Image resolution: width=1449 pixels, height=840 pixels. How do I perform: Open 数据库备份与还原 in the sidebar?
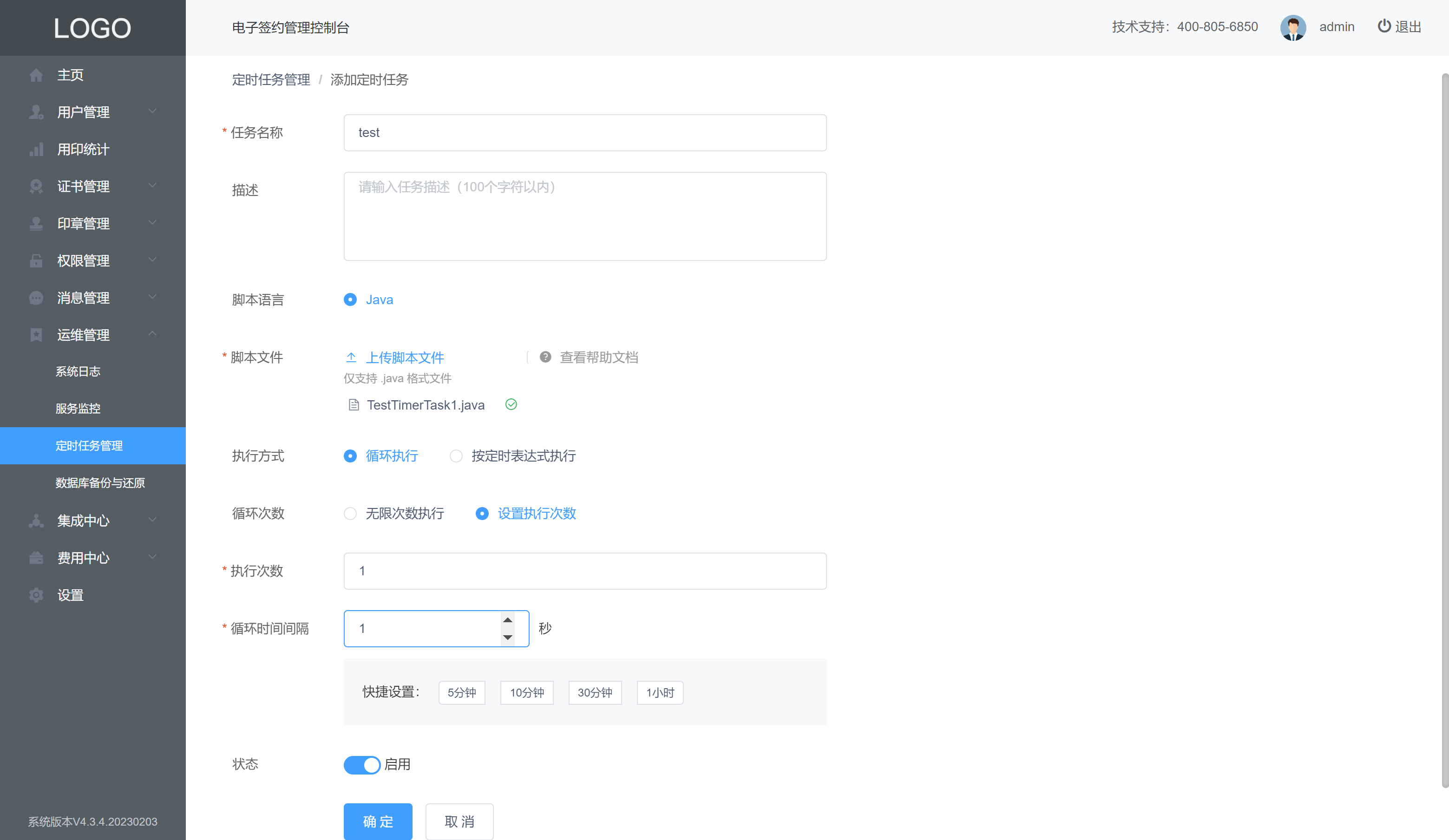pyautogui.click(x=100, y=482)
